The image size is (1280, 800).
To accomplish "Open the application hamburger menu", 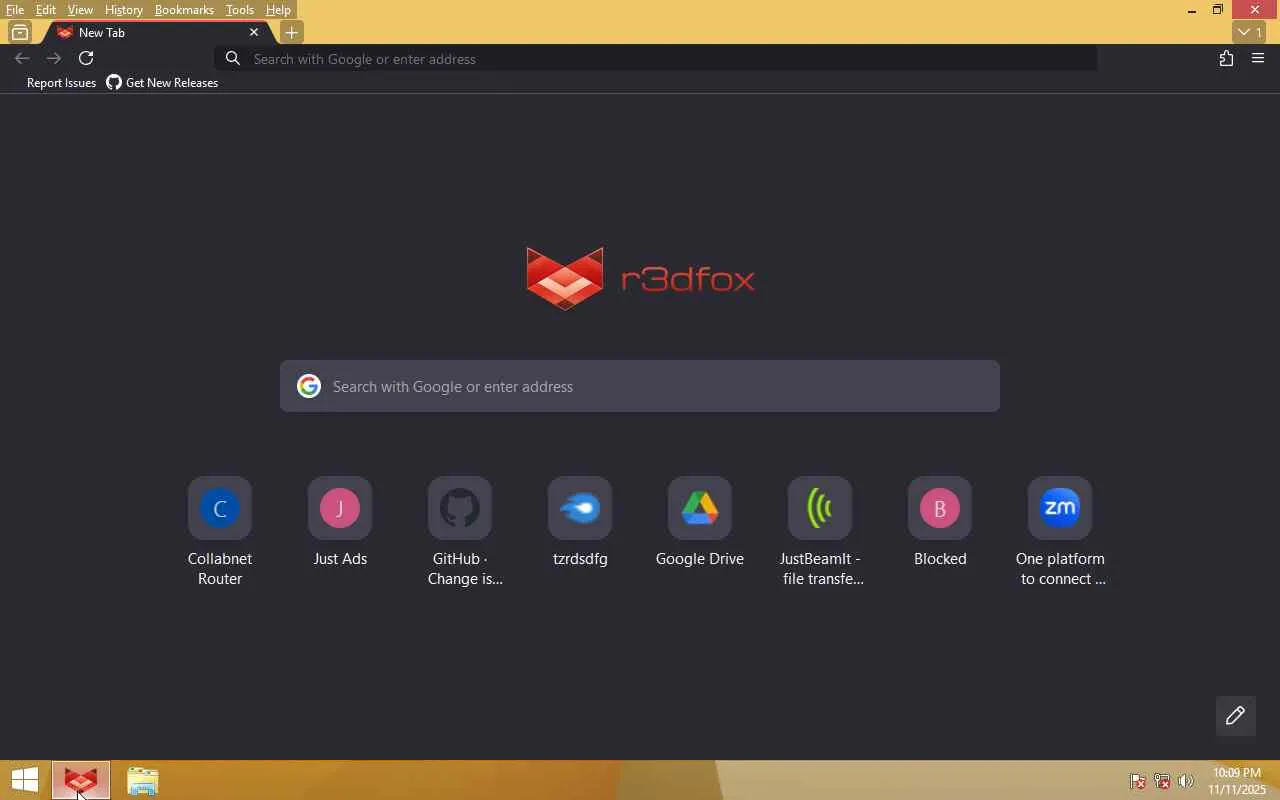I will click(1259, 59).
